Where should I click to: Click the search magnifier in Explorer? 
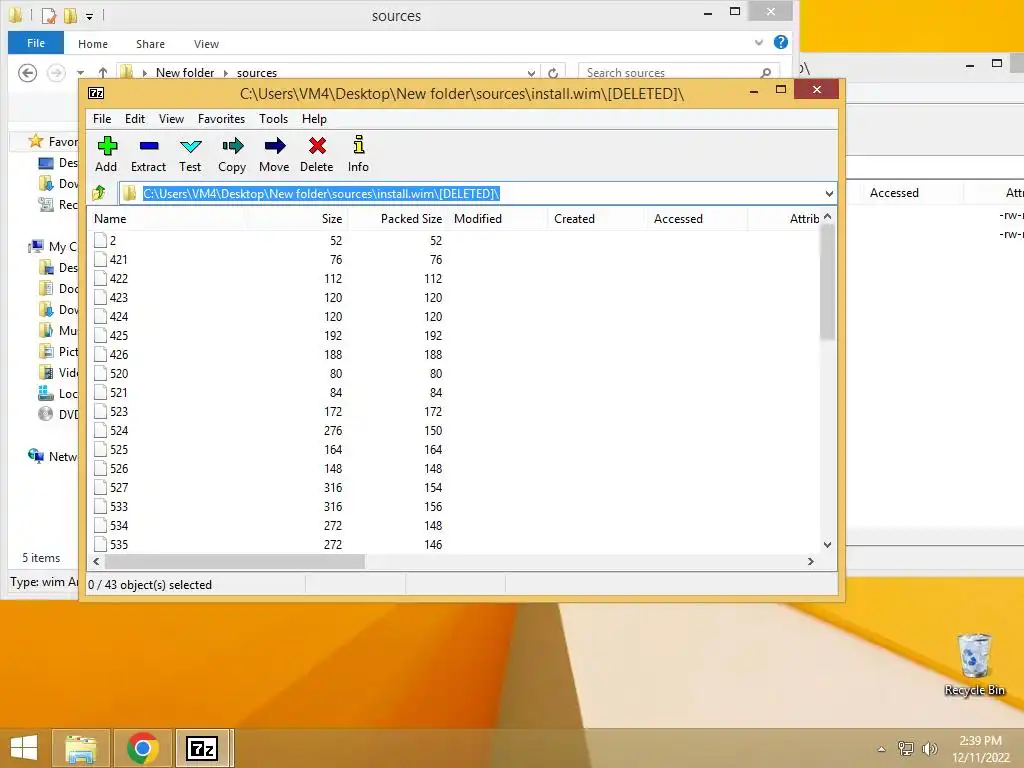point(765,72)
